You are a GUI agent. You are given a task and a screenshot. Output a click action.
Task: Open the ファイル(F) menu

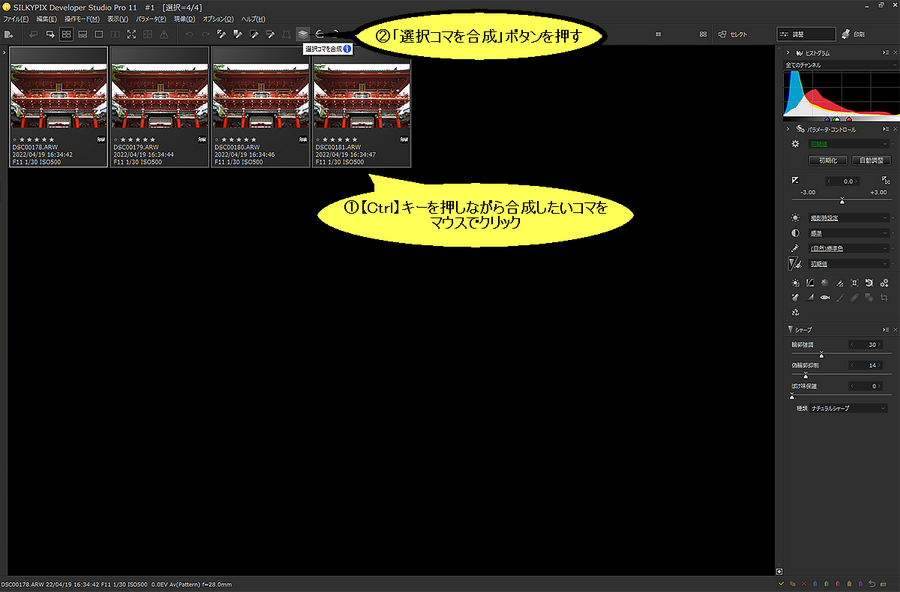[16, 19]
